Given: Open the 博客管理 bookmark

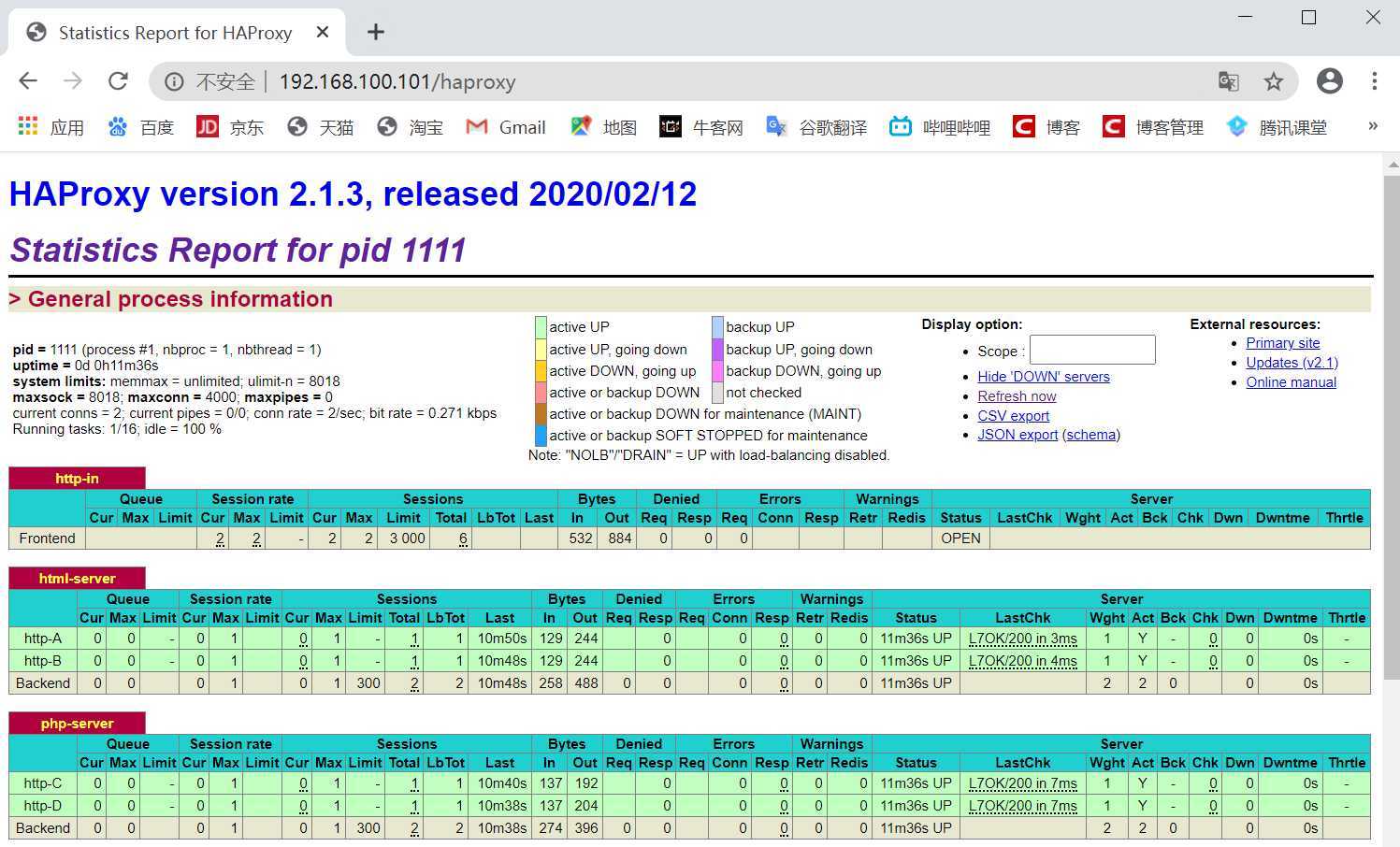Looking at the screenshot, I should [x=1153, y=127].
